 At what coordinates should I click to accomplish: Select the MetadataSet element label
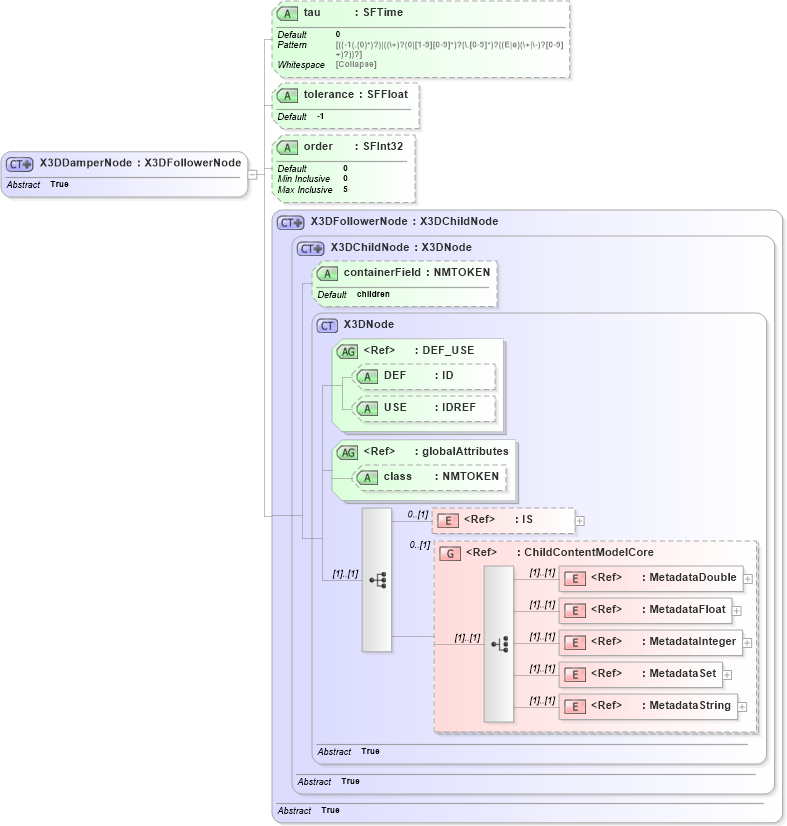tap(654, 673)
